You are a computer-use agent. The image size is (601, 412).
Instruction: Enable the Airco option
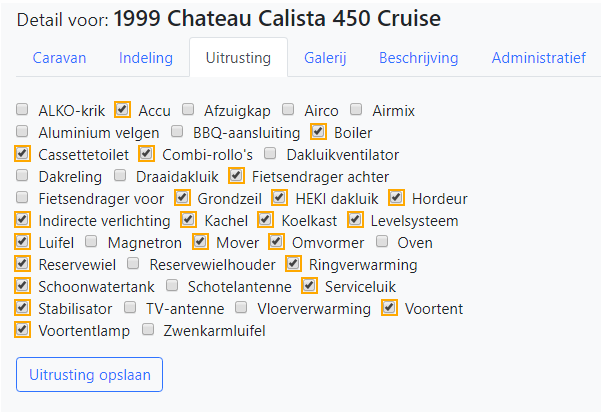[288, 110]
